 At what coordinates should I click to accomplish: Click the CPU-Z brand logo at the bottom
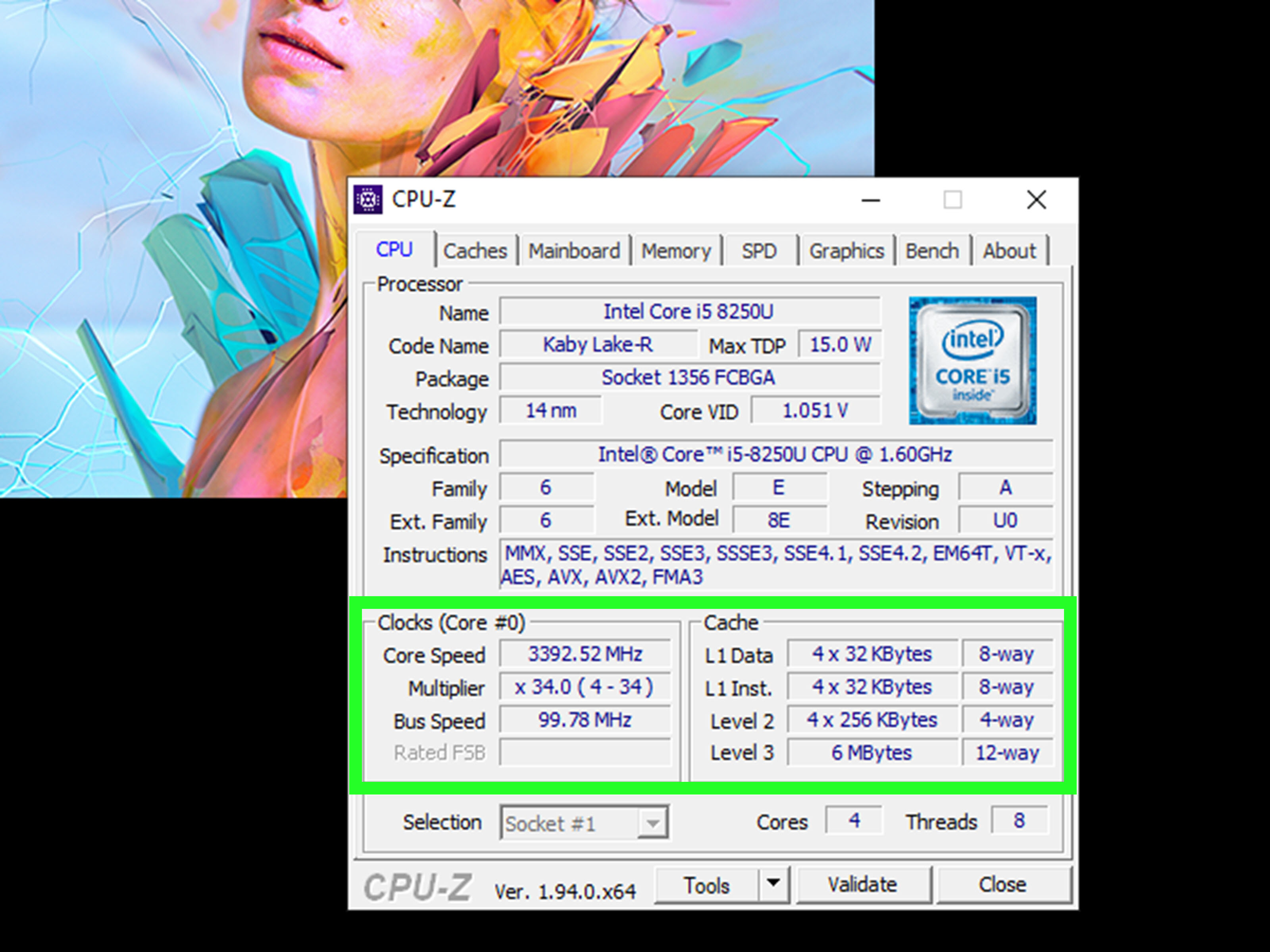[418, 887]
